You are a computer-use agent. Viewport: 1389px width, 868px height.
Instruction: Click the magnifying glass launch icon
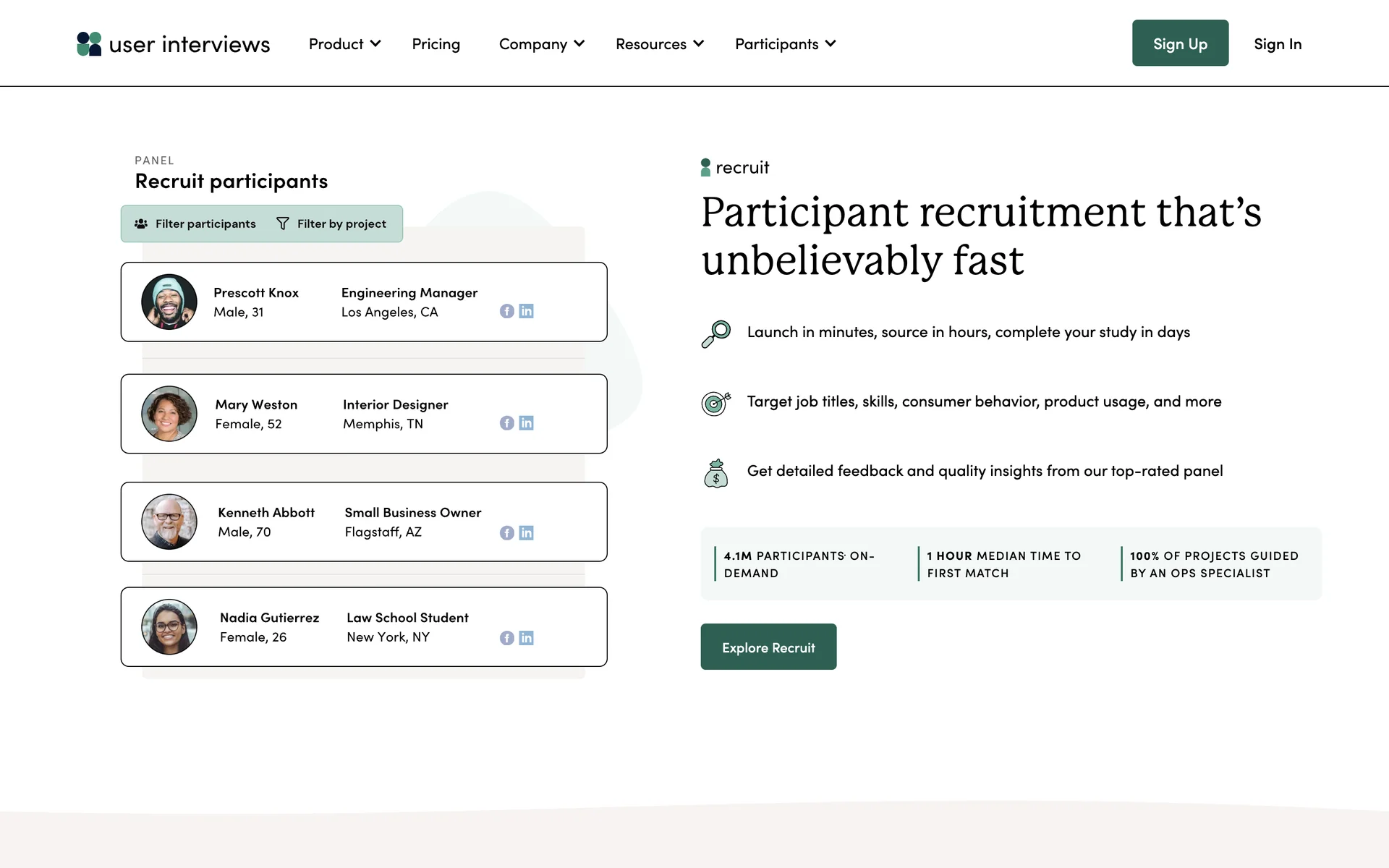click(715, 333)
